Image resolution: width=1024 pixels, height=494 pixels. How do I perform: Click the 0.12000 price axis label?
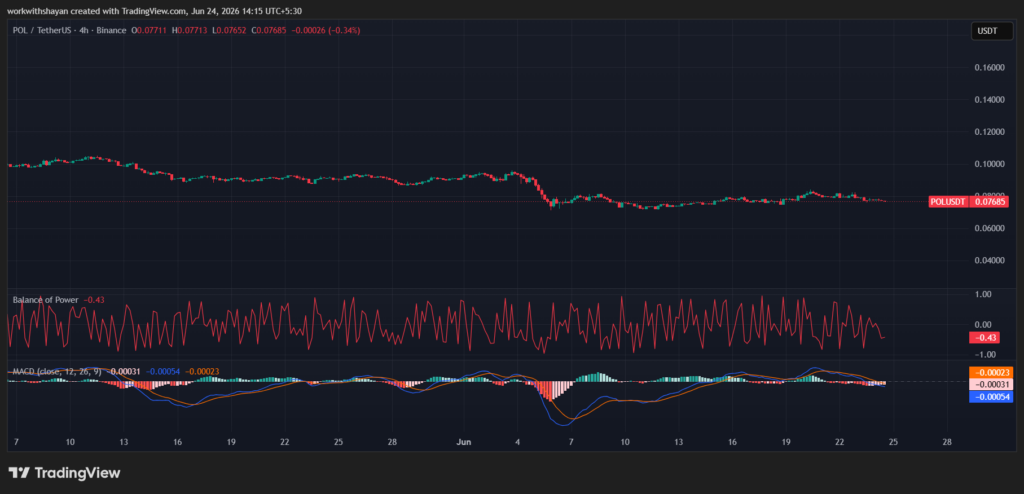990,132
